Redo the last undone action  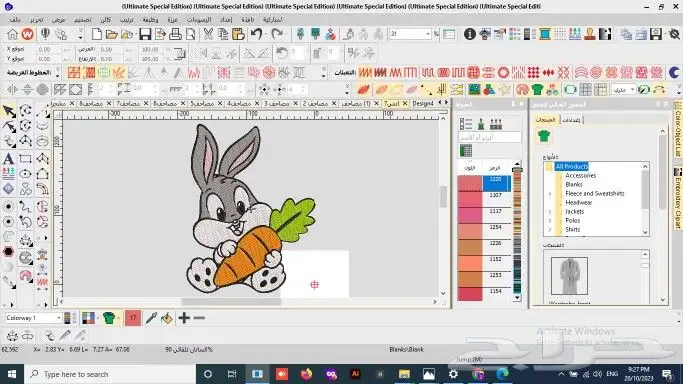pos(277,34)
